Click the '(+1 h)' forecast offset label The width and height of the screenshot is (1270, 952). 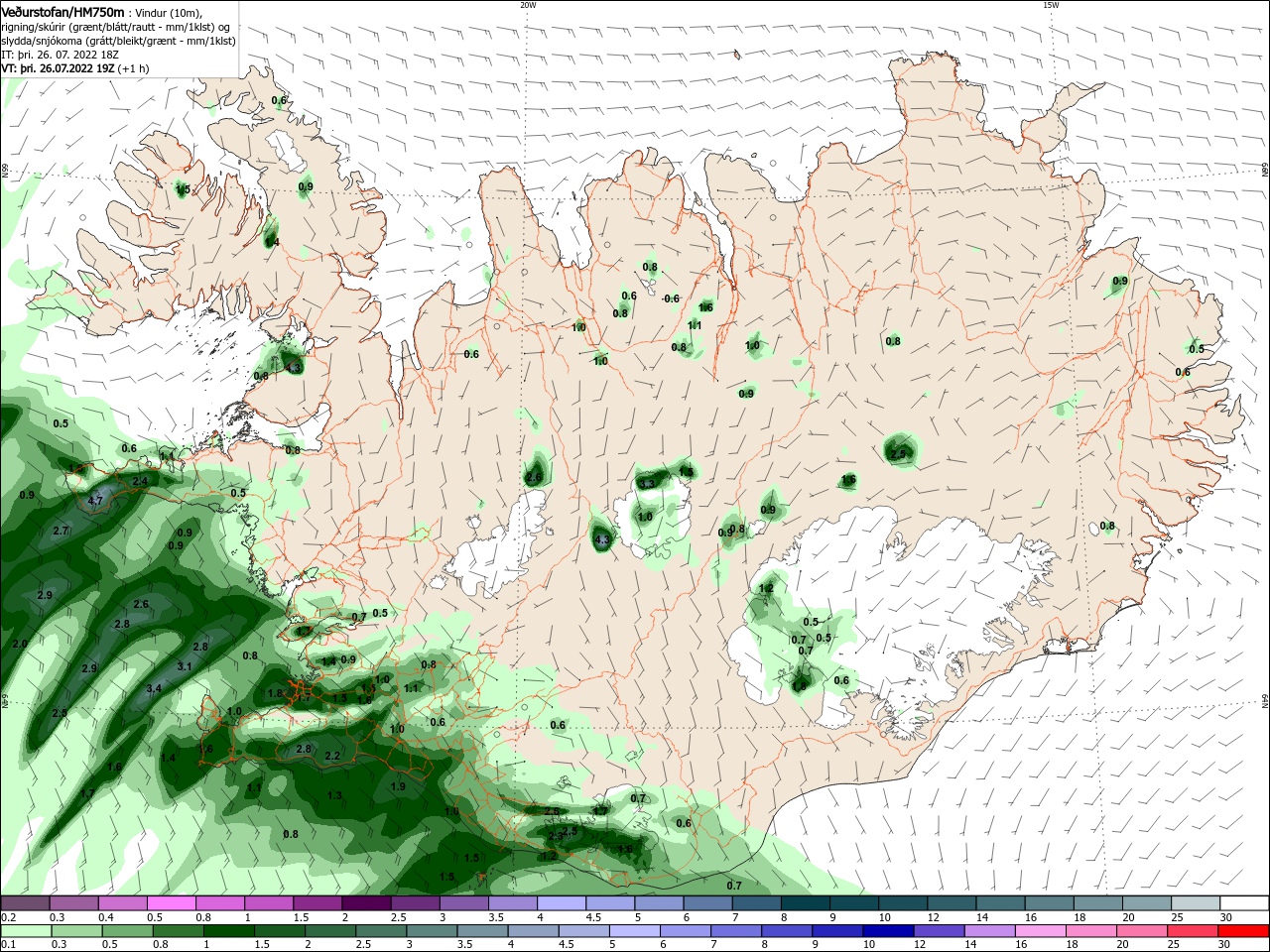tap(133, 68)
